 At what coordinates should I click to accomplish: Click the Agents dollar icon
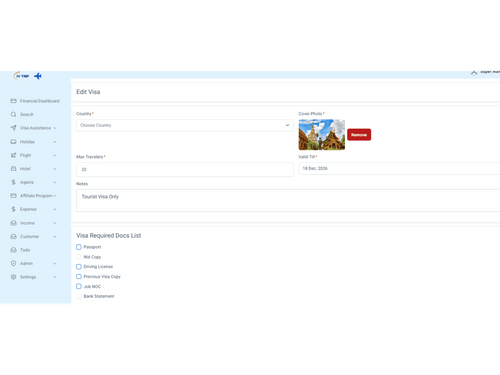[x=13, y=182]
